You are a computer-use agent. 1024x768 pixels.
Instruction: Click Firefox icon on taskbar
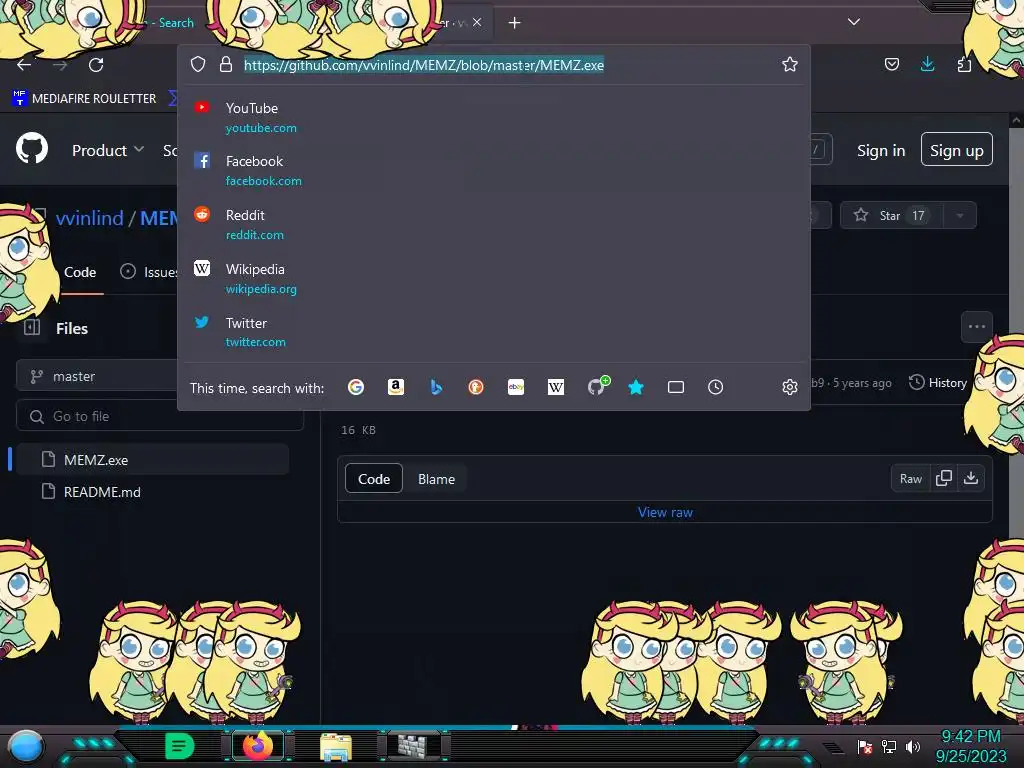[258, 746]
